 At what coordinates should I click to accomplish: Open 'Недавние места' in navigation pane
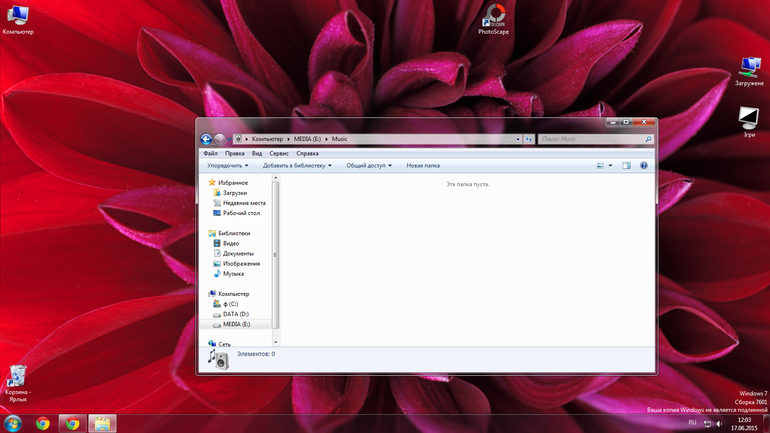point(244,203)
